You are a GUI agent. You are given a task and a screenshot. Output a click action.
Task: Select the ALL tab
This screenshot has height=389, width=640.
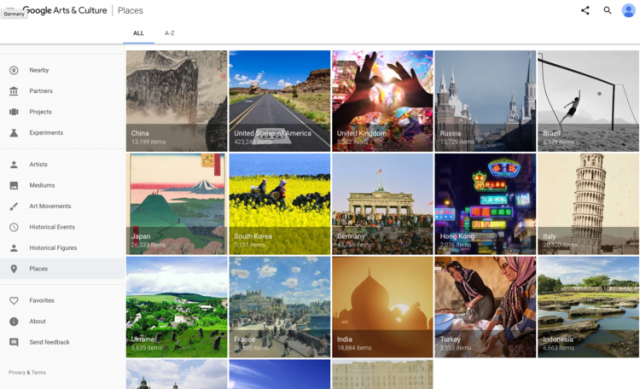point(138,33)
